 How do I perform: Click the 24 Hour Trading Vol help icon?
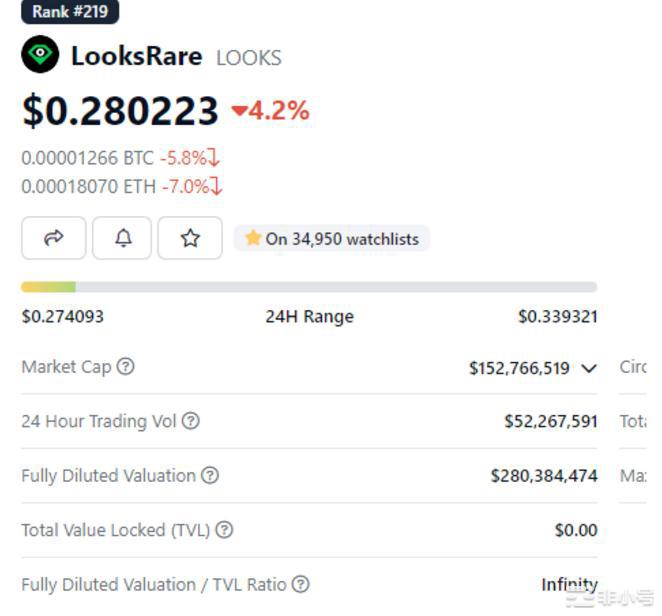pos(190,421)
